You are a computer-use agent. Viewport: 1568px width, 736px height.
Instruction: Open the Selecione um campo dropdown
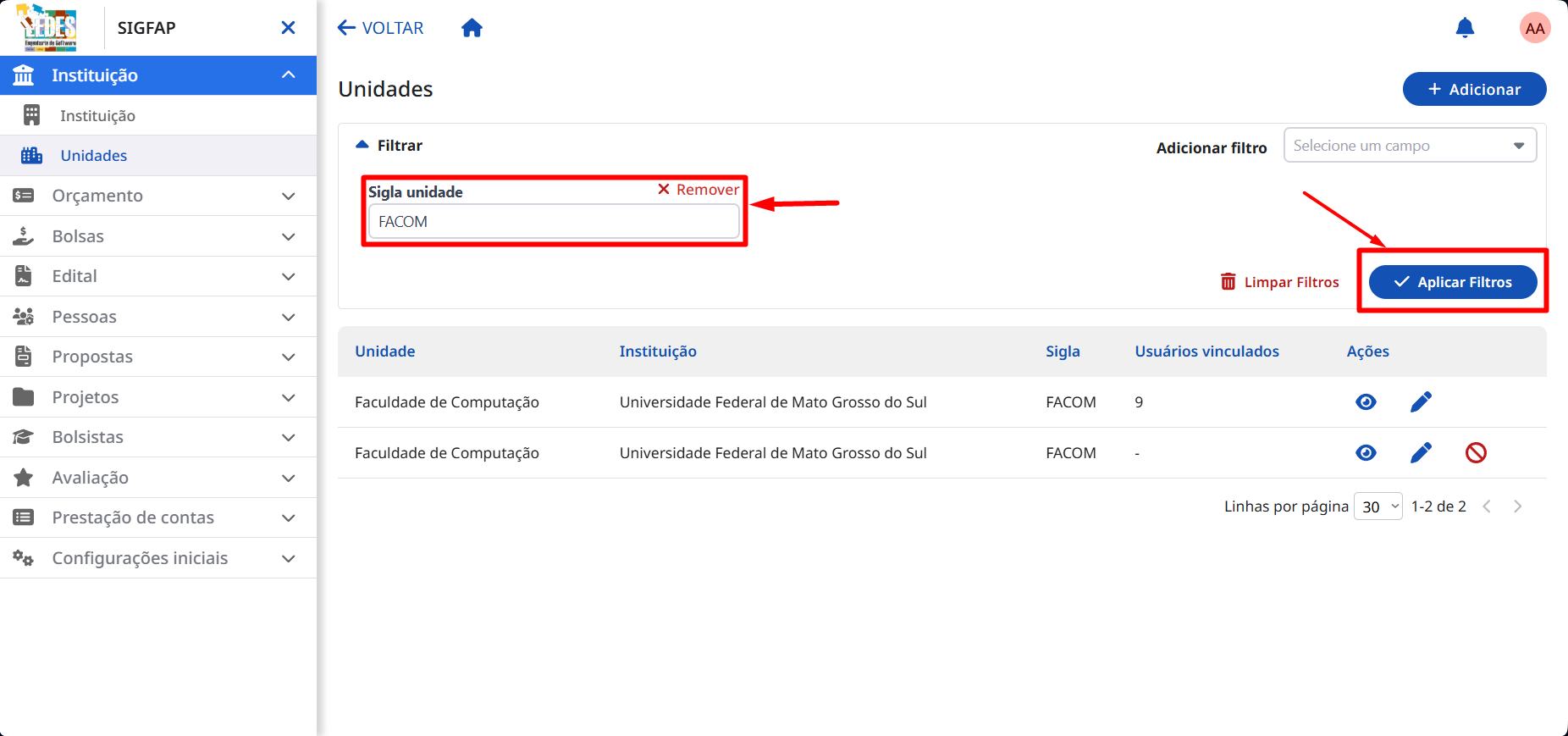(x=1410, y=146)
